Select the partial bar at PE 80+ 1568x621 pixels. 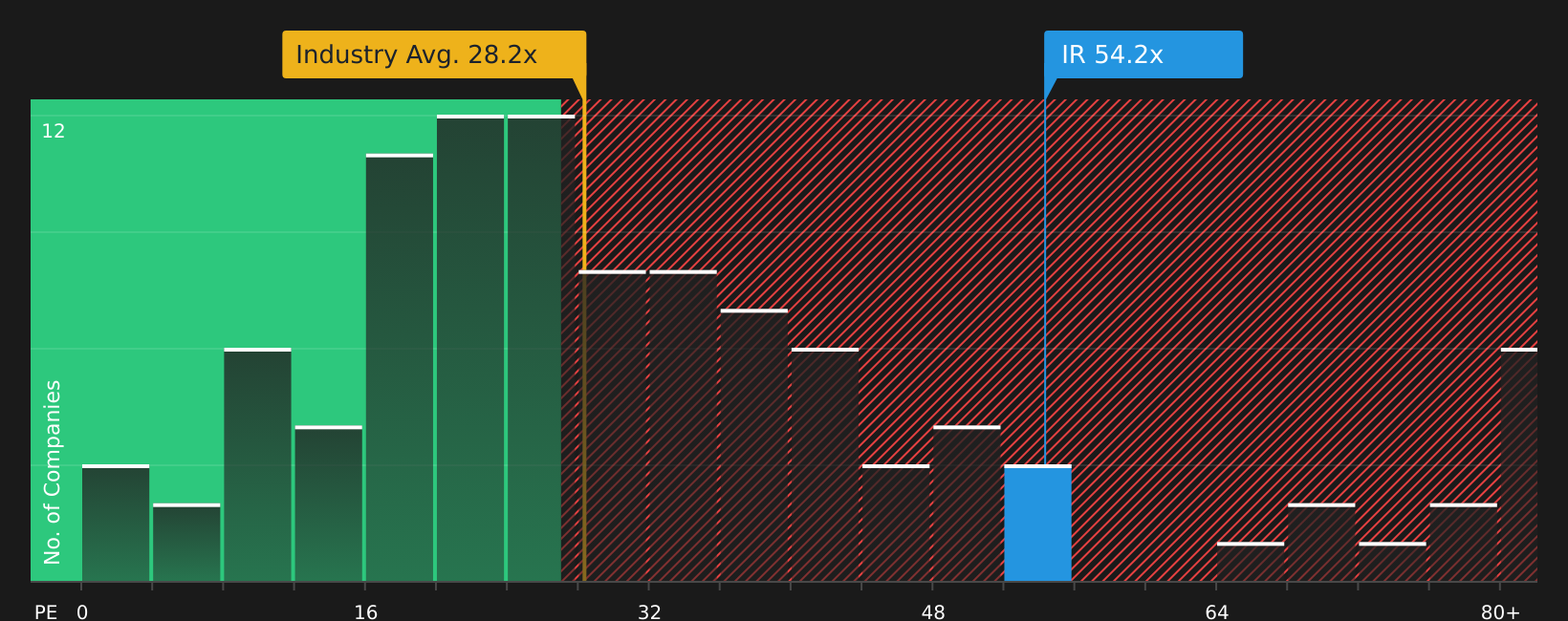1519,465
